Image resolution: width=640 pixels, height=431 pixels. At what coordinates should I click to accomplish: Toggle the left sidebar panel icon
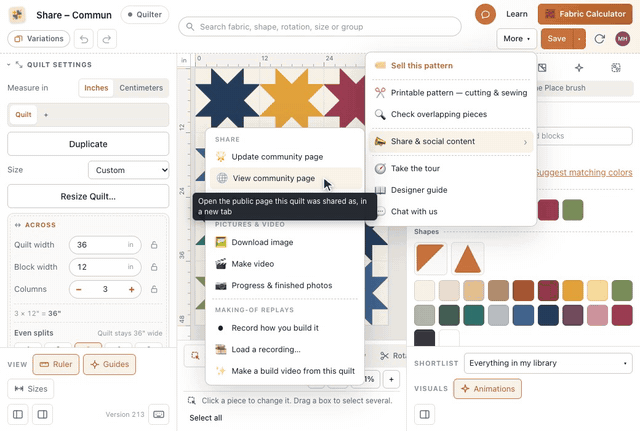tap(18, 414)
